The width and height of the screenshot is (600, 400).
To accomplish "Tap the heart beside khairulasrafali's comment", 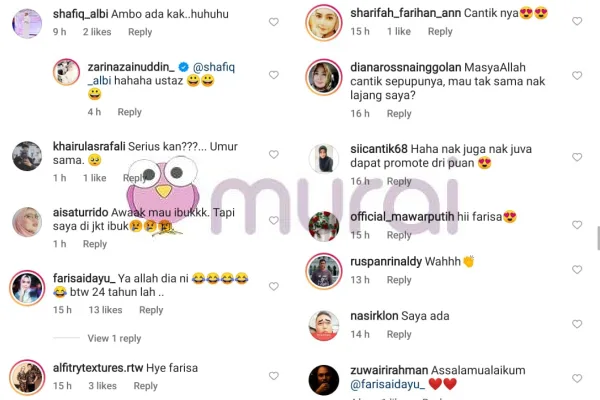I will point(274,154).
